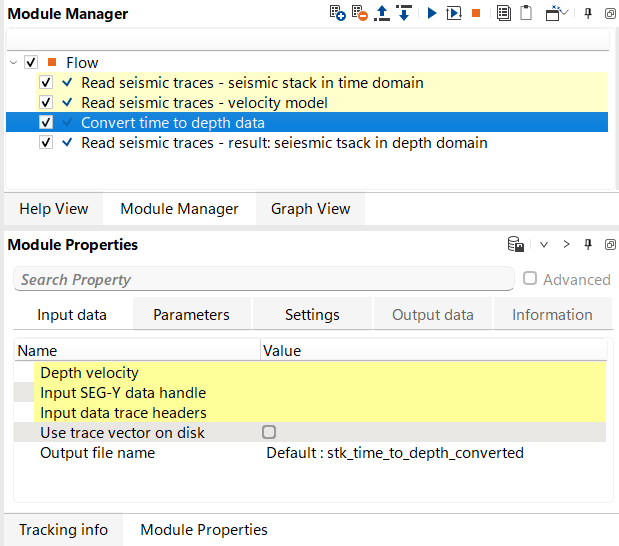Stop flow execution with orange square
619x546 pixels.
476,14
